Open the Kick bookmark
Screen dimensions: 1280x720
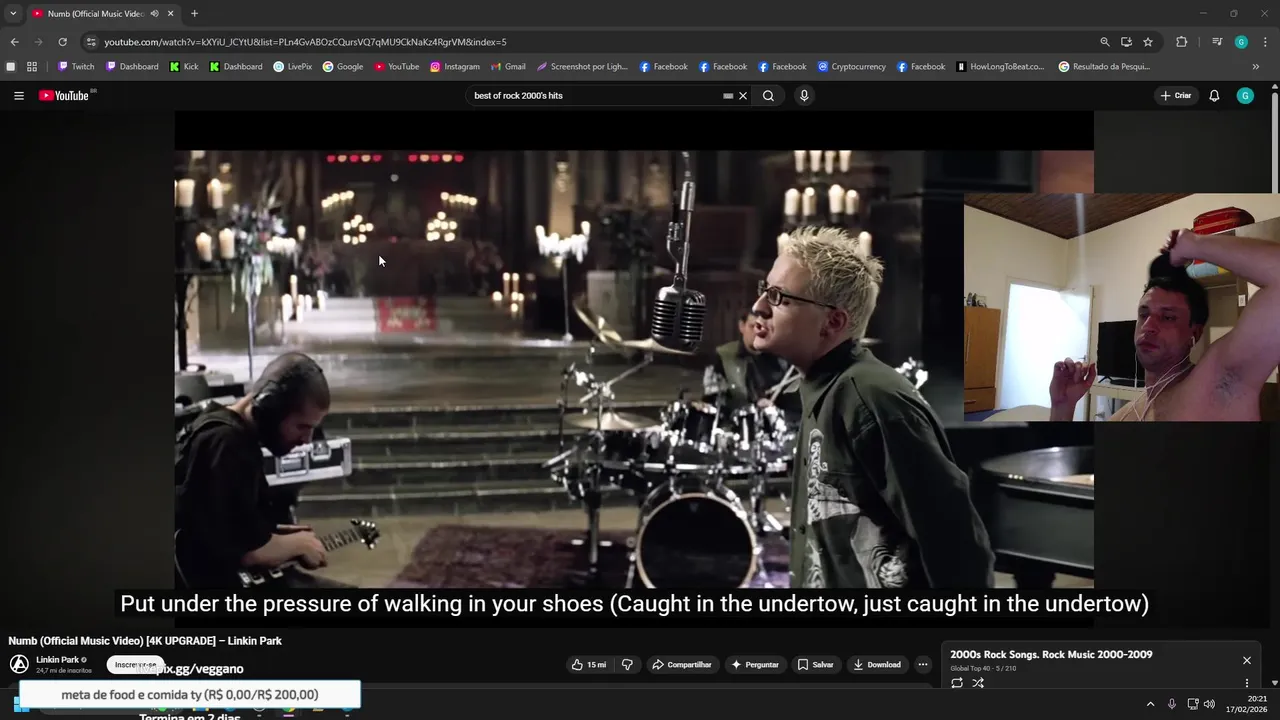click(184, 67)
